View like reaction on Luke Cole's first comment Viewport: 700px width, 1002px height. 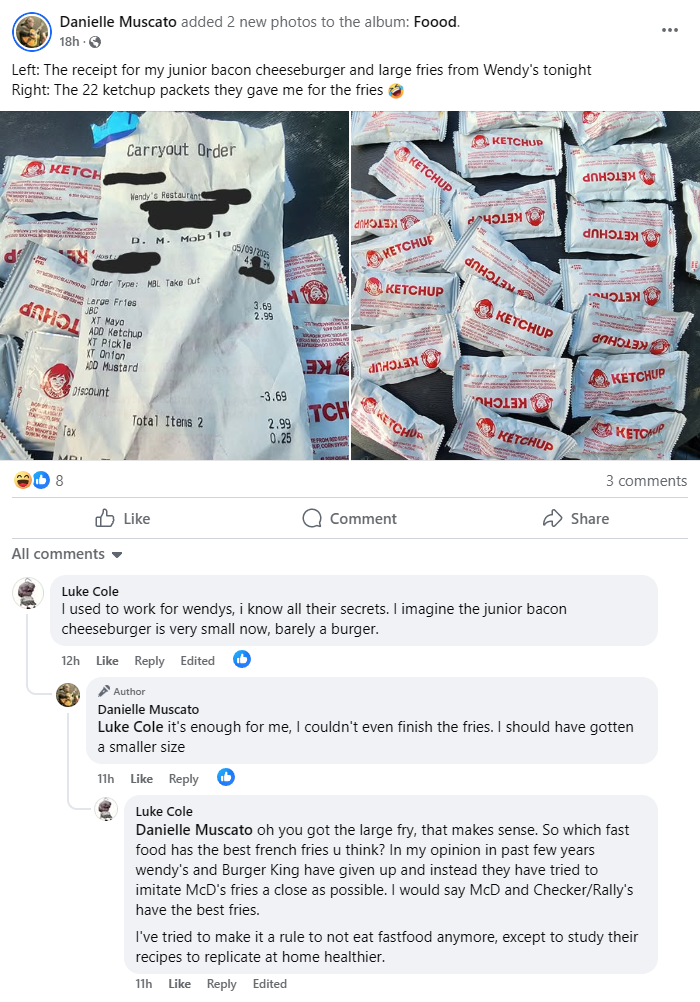[242, 659]
